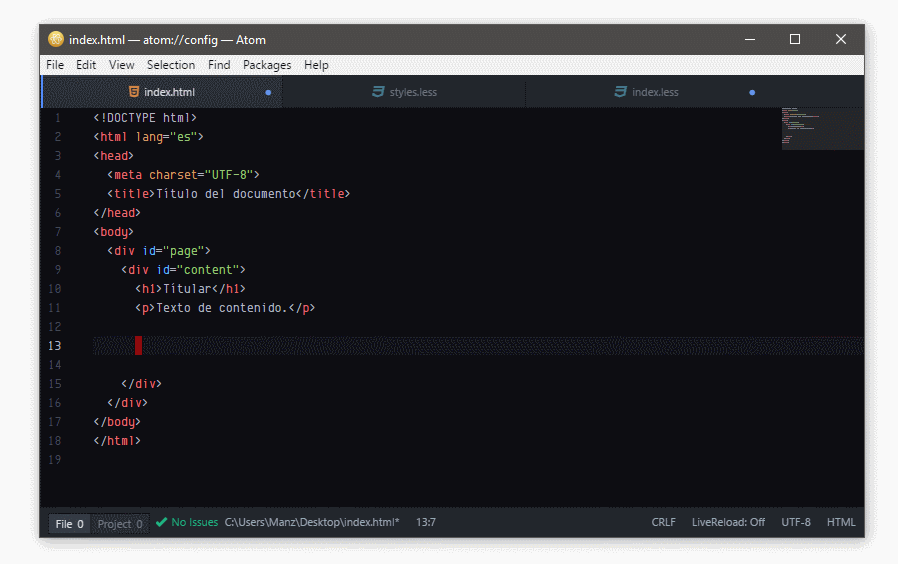
Task: Toggle LiveReload: Off in status bar
Action: click(x=728, y=522)
